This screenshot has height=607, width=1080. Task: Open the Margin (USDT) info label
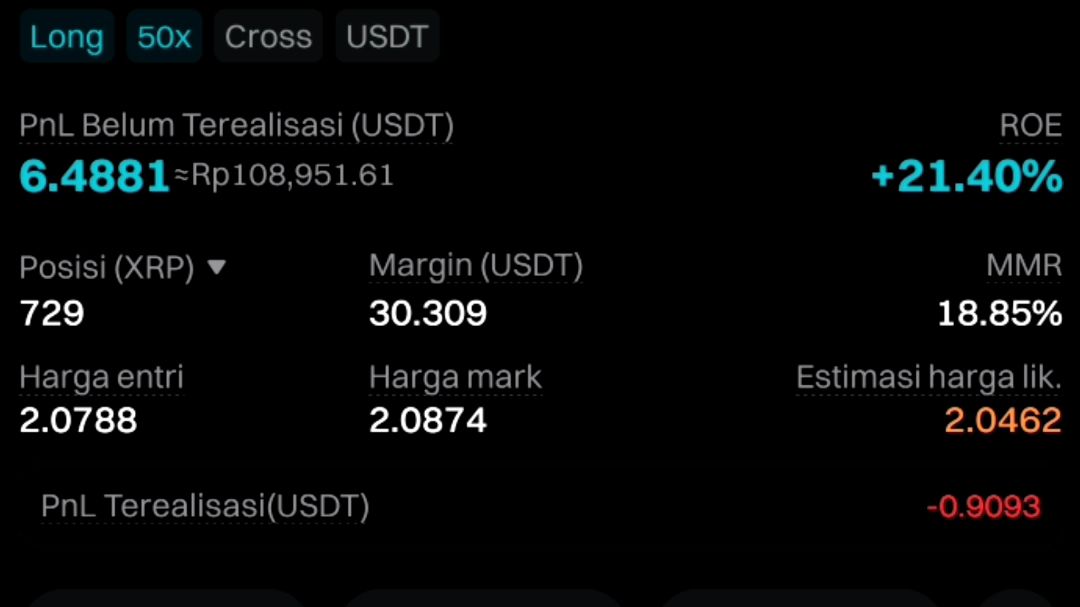click(476, 265)
